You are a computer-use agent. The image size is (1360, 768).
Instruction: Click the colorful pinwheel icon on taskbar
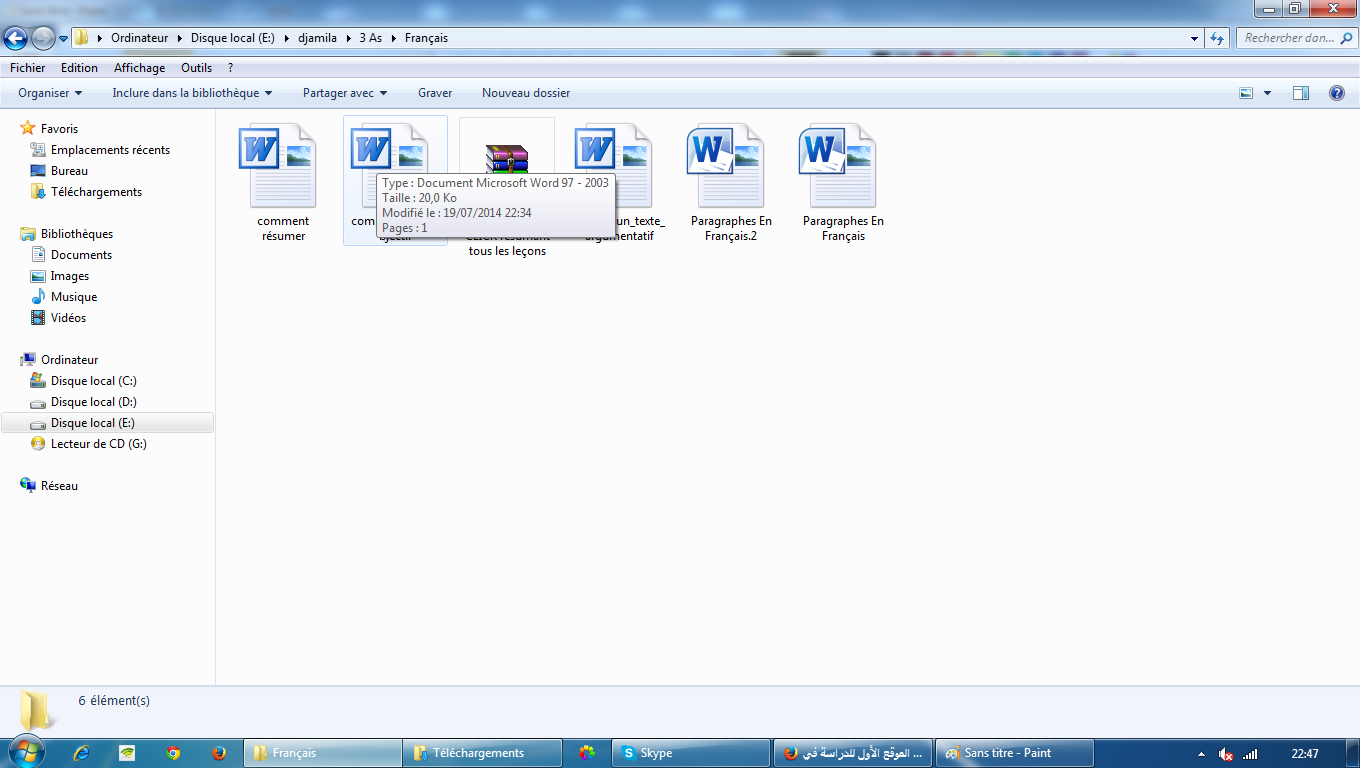tap(587, 753)
